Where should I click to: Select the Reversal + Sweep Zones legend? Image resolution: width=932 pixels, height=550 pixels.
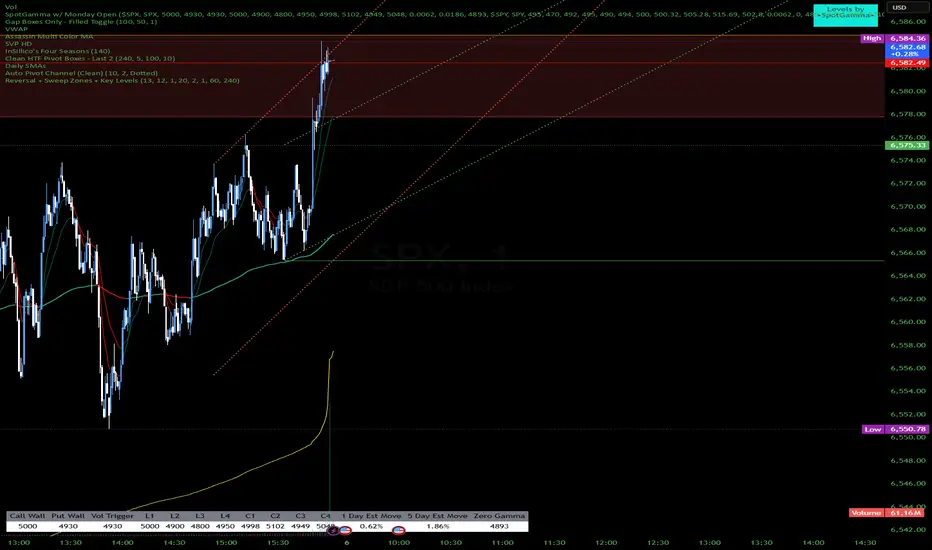pyautogui.click(x=122, y=80)
